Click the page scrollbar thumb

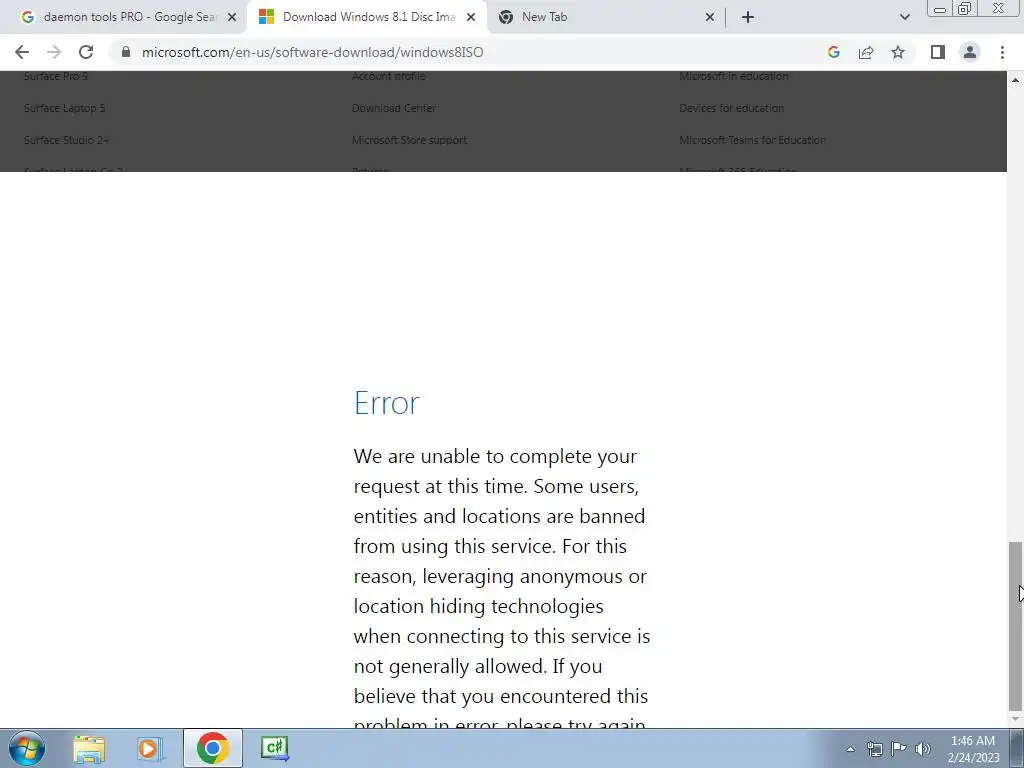(1015, 626)
